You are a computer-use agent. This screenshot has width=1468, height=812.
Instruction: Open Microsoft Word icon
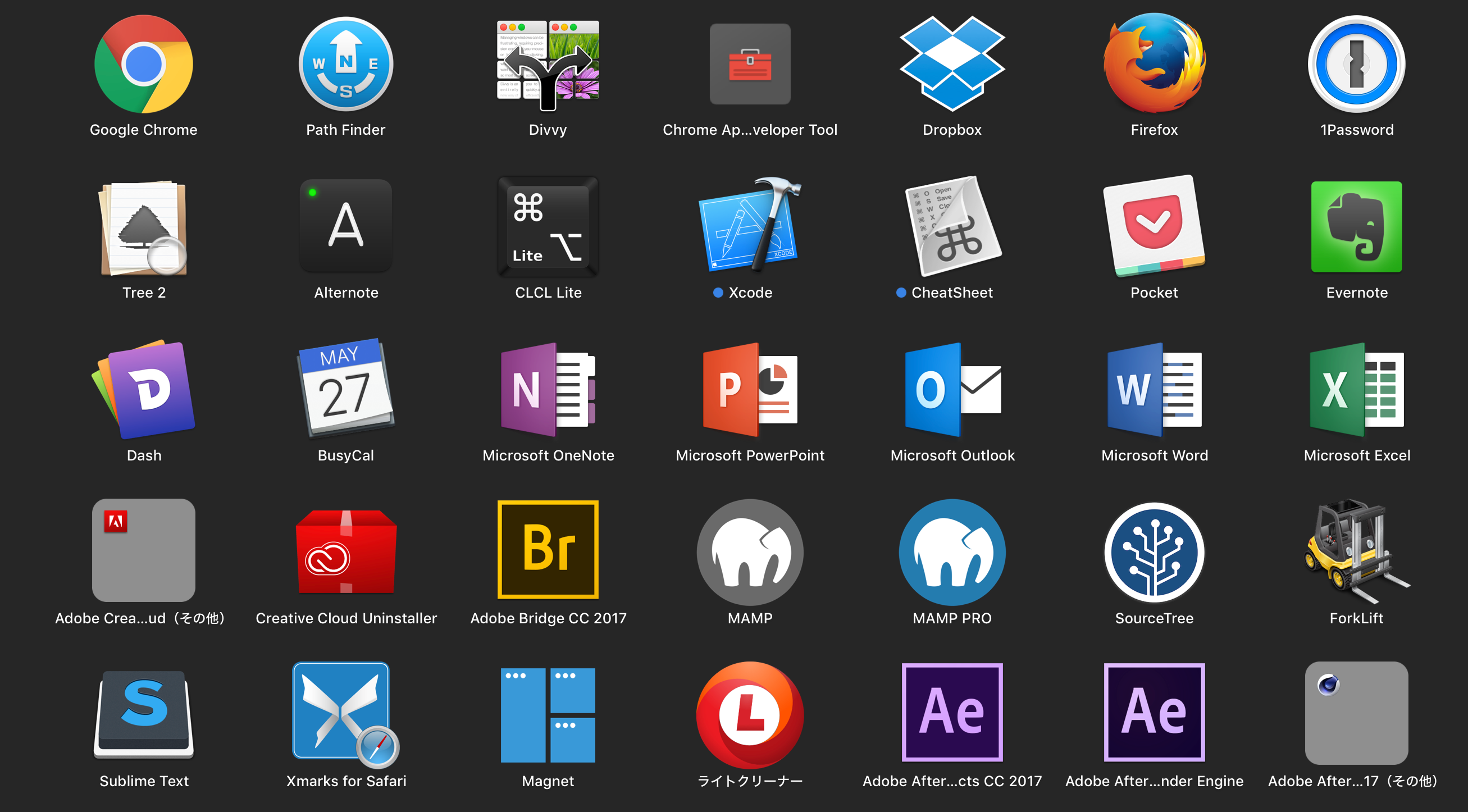click(1155, 389)
